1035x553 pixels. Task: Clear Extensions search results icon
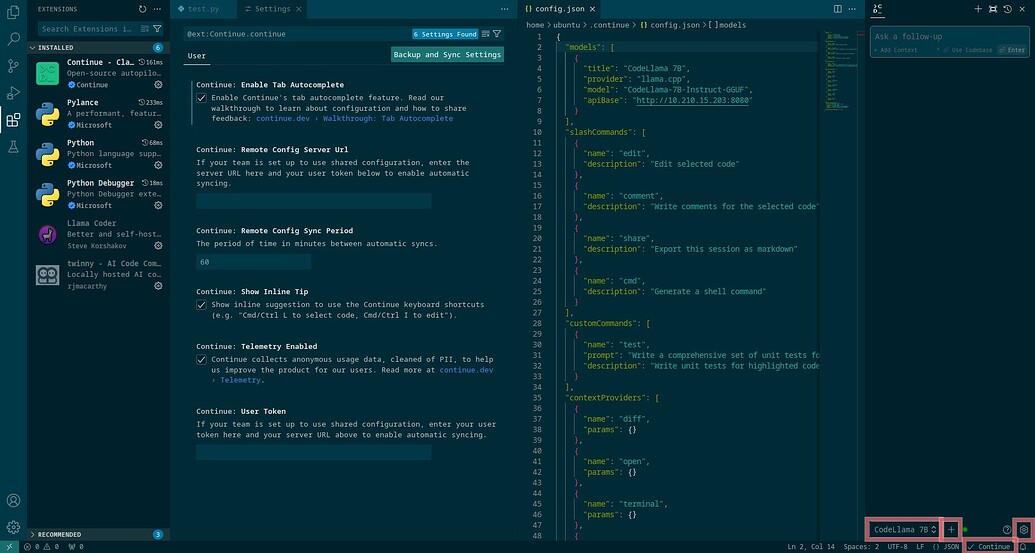(x=145, y=29)
